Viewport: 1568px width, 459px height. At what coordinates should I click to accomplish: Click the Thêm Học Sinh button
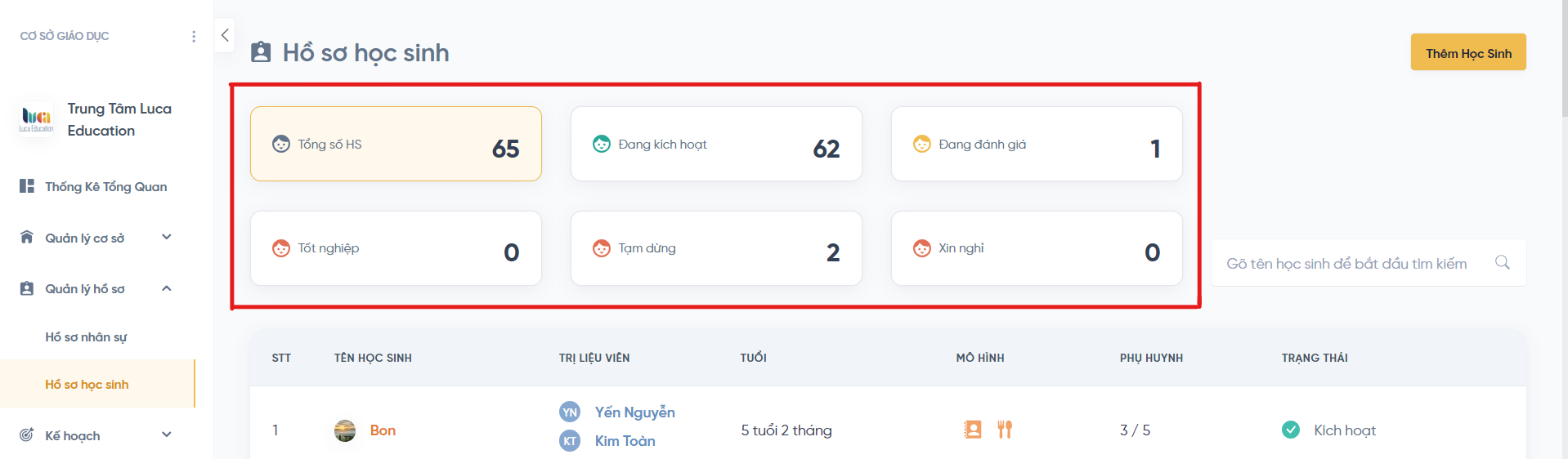coord(1467,53)
